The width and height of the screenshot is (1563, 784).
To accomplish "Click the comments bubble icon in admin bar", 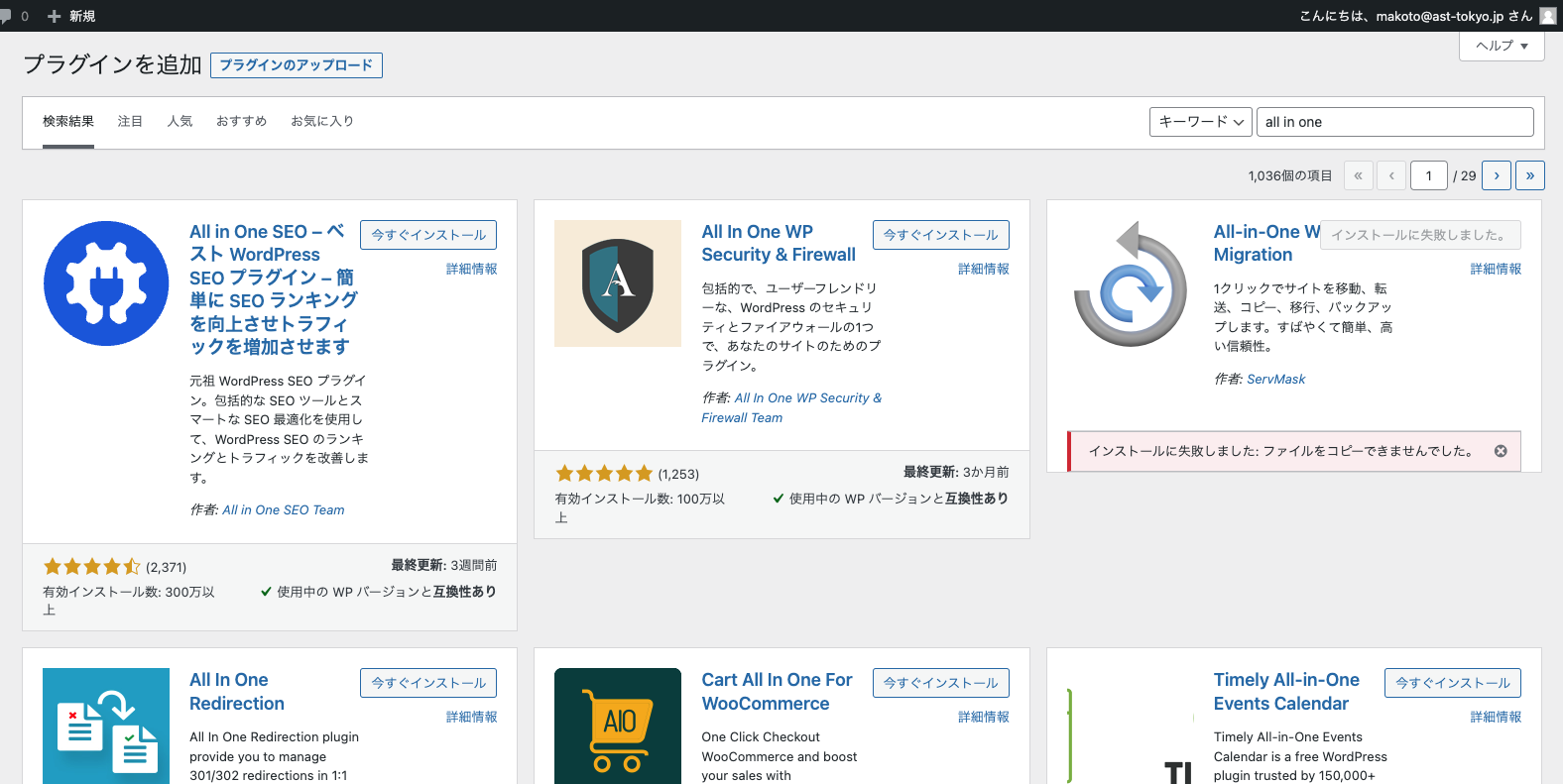I will 6,16.
